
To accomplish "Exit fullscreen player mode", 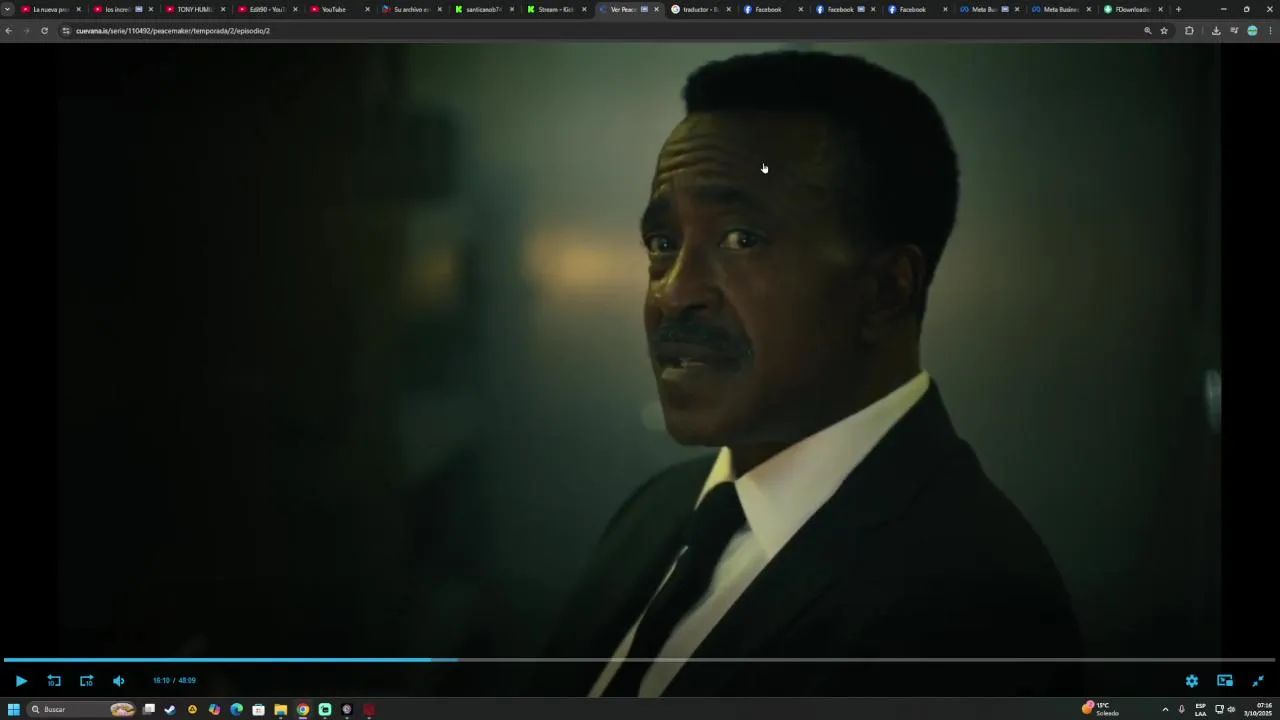I will 1258,681.
